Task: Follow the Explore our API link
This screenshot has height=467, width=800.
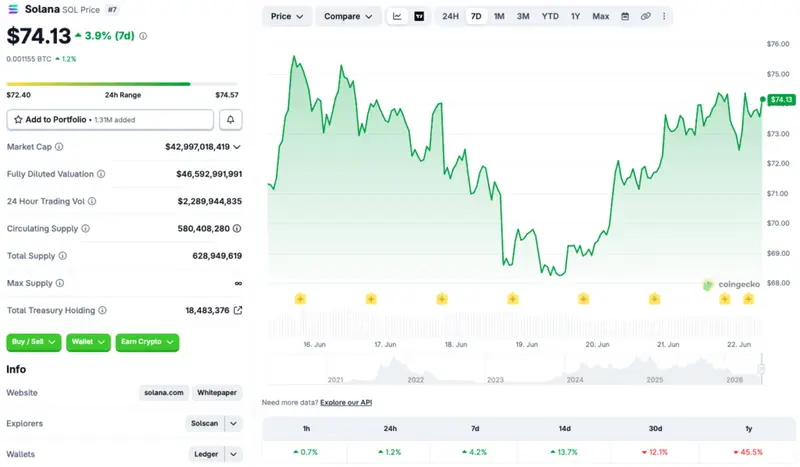Action: pyautogui.click(x=346, y=403)
